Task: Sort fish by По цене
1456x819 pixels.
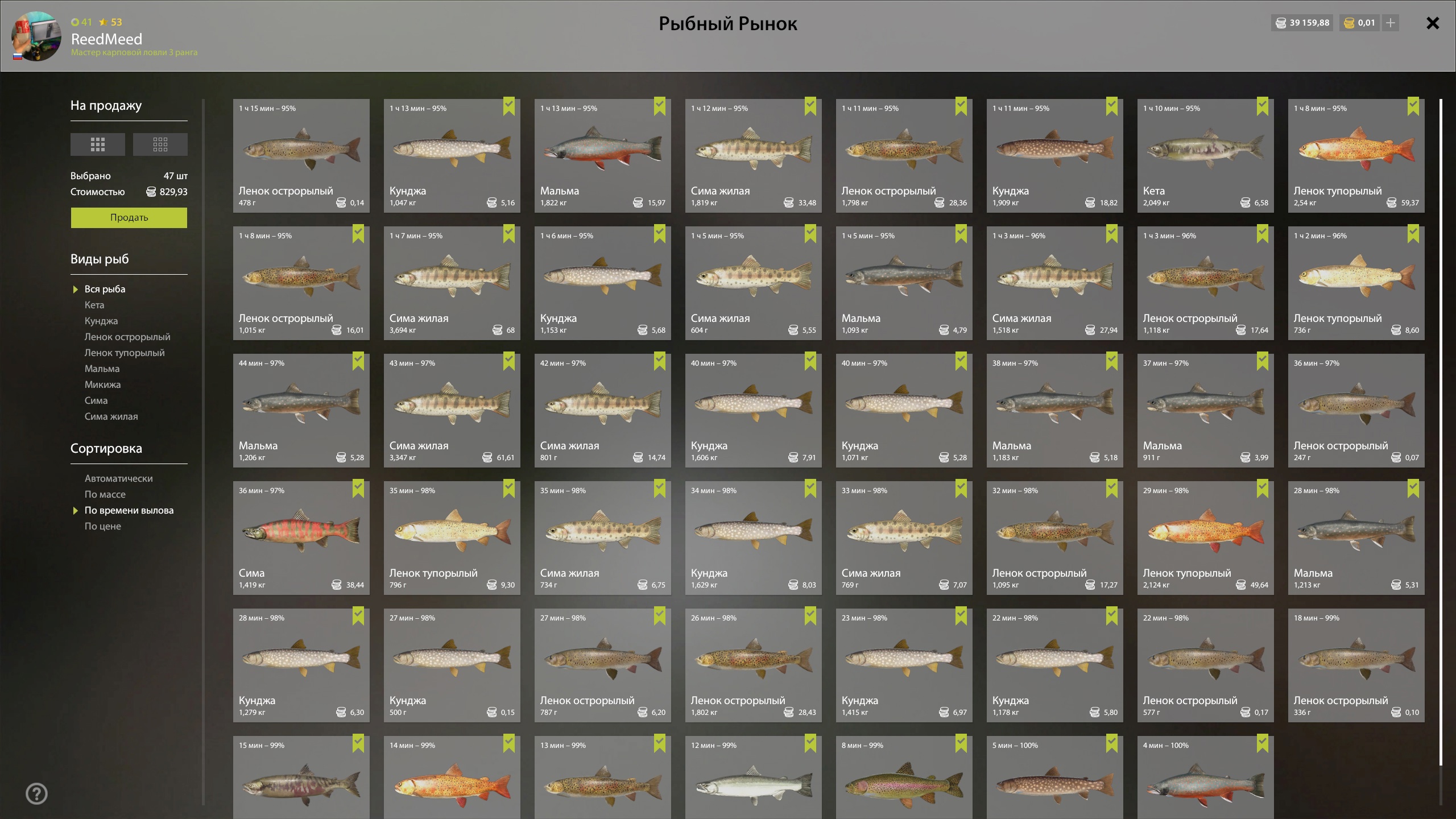Action: [103, 526]
